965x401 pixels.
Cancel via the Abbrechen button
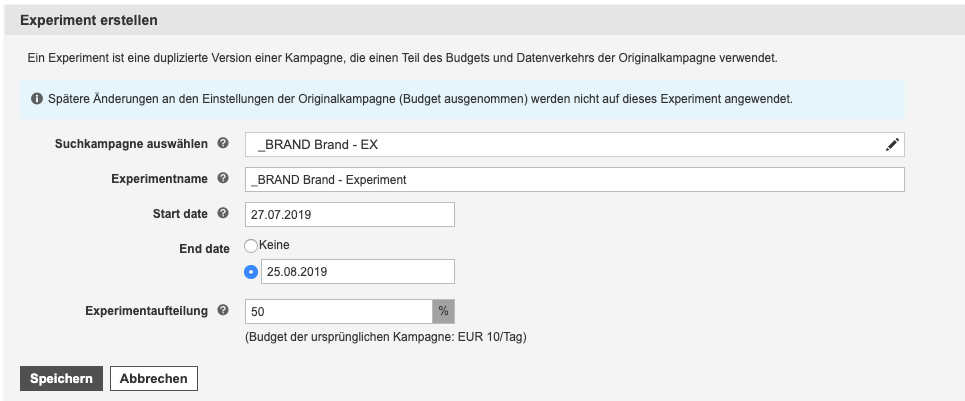click(154, 379)
